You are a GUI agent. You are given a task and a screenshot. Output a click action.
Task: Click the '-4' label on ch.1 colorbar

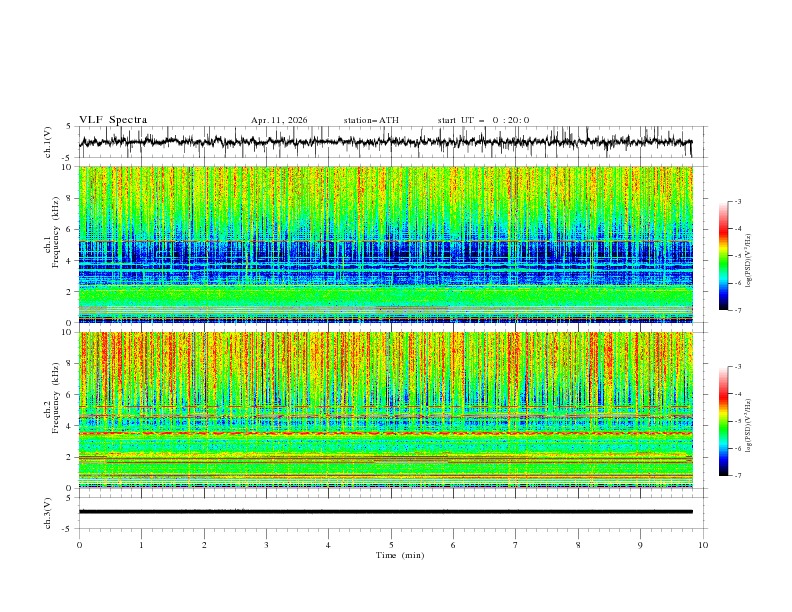(x=737, y=229)
